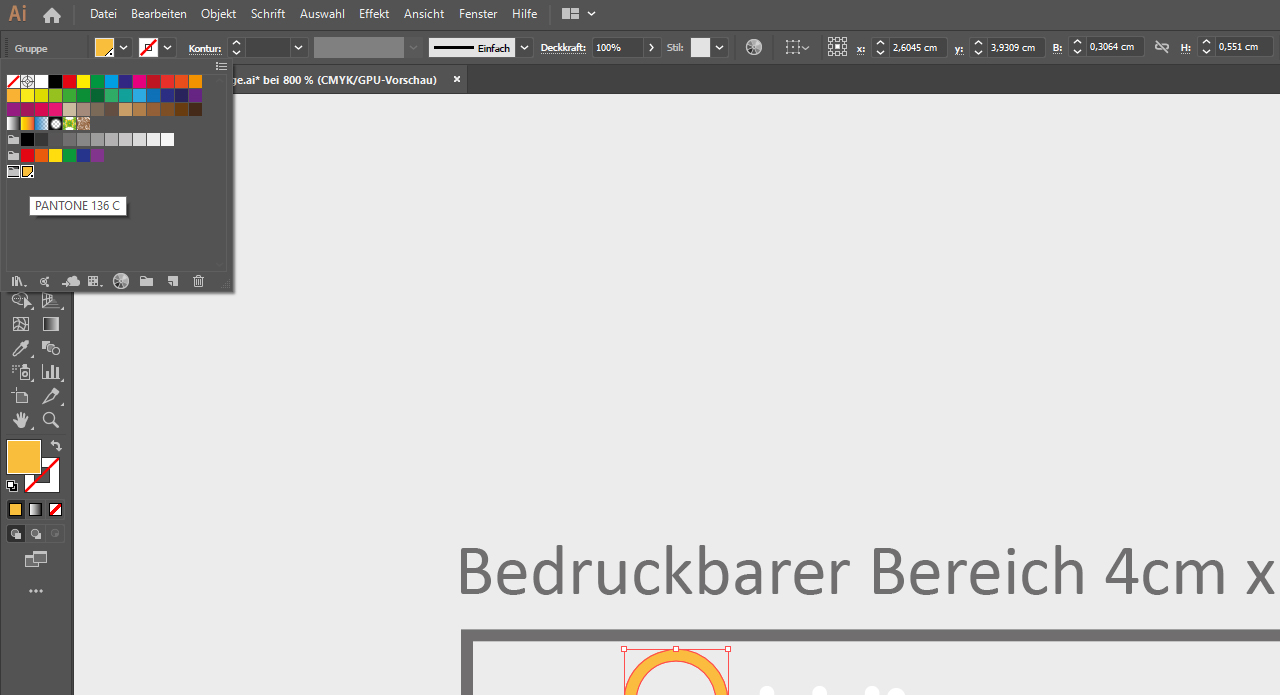1280x695 pixels.
Task: Click the Recolor Artwork wheel in control bar
Action: pyautogui.click(x=754, y=47)
